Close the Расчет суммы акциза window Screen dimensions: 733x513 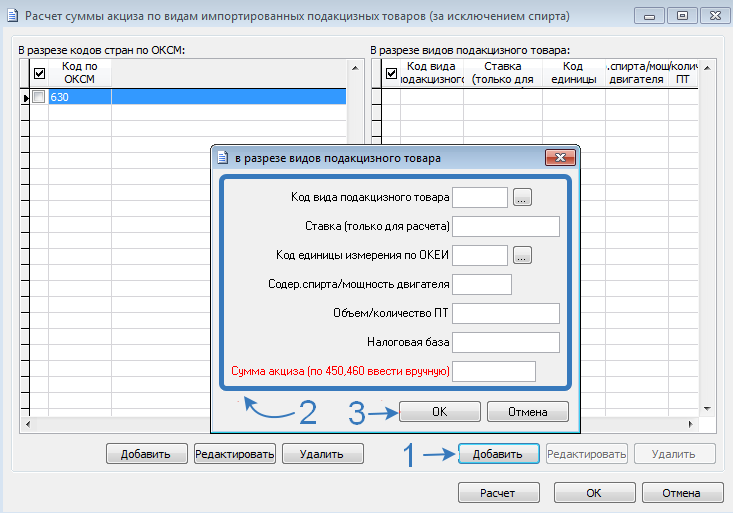715,16
